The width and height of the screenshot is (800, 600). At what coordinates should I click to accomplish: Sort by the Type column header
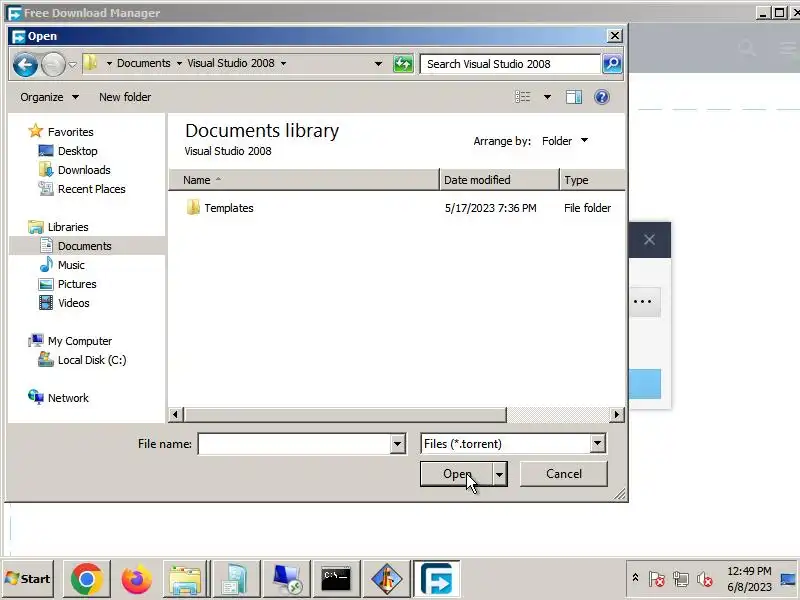pos(592,180)
